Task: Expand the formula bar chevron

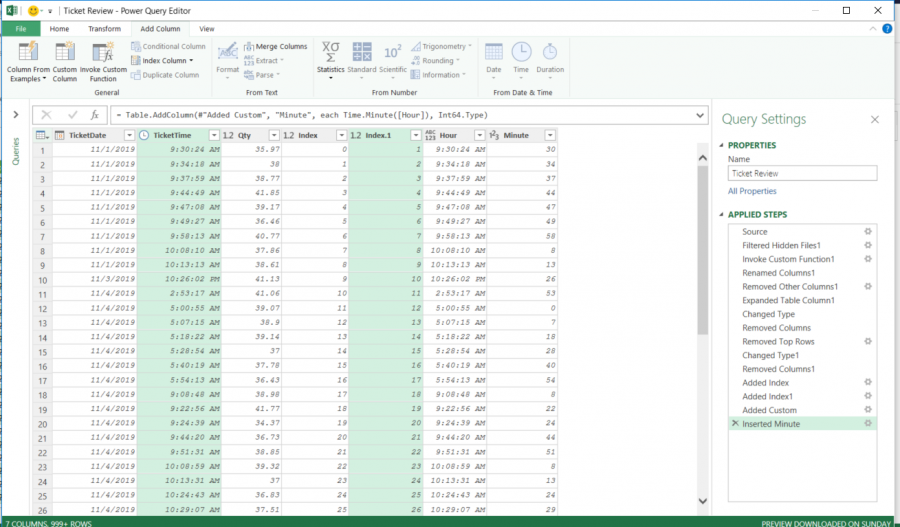Action: 700,115
